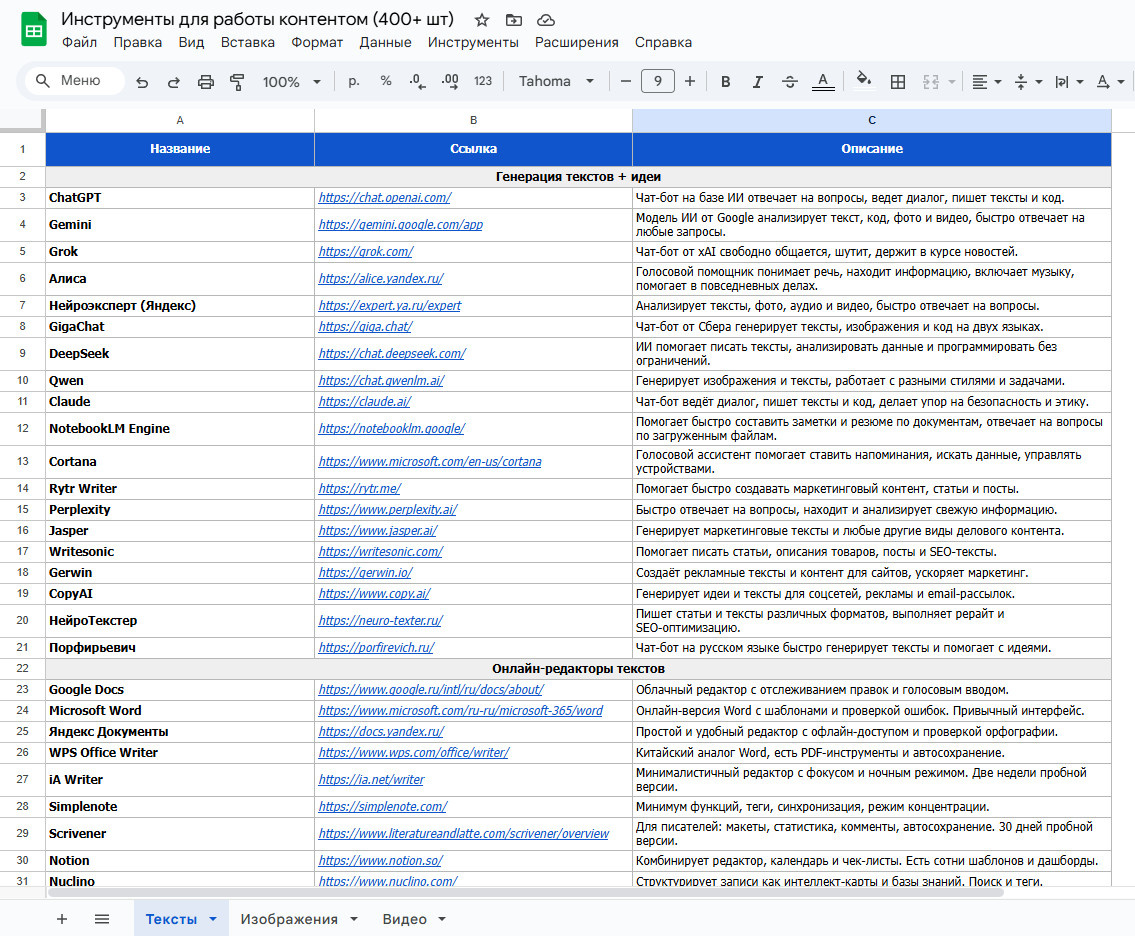1135x936 pixels.
Task: Open the Правка menu
Action: [138, 43]
